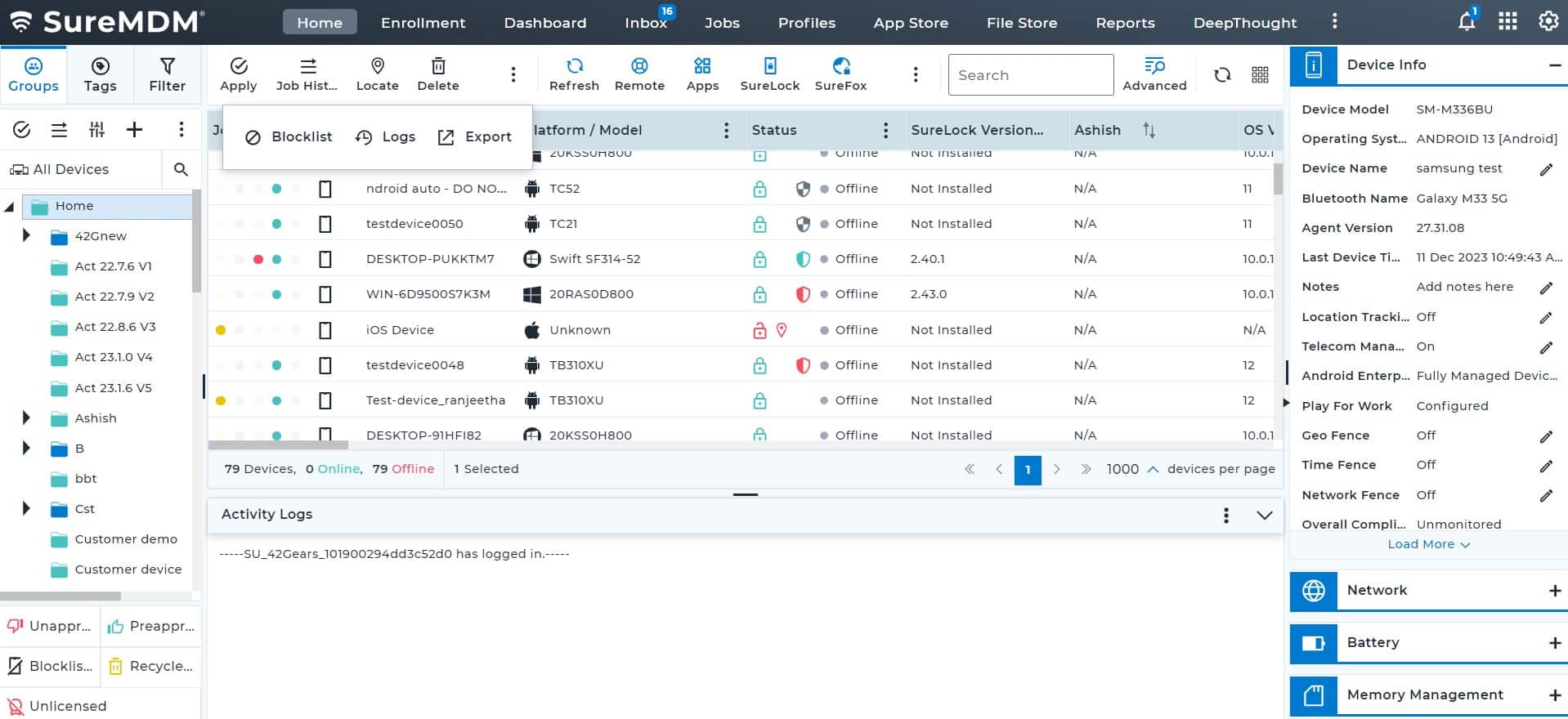Click Load More in Device Info
1568x719 pixels.
pyautogui.click(x=1429, y=544)
